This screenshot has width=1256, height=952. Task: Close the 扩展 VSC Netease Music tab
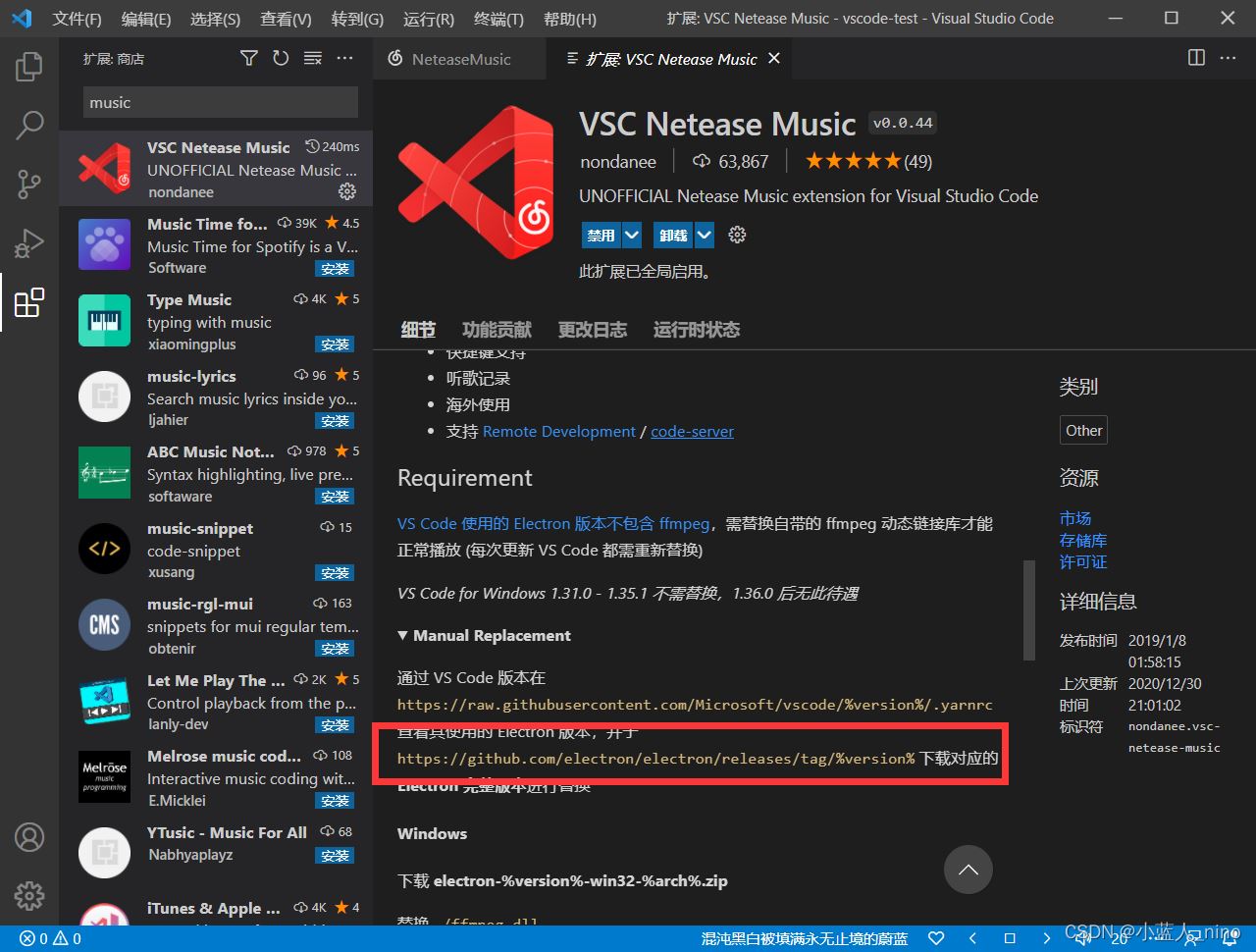774,59
